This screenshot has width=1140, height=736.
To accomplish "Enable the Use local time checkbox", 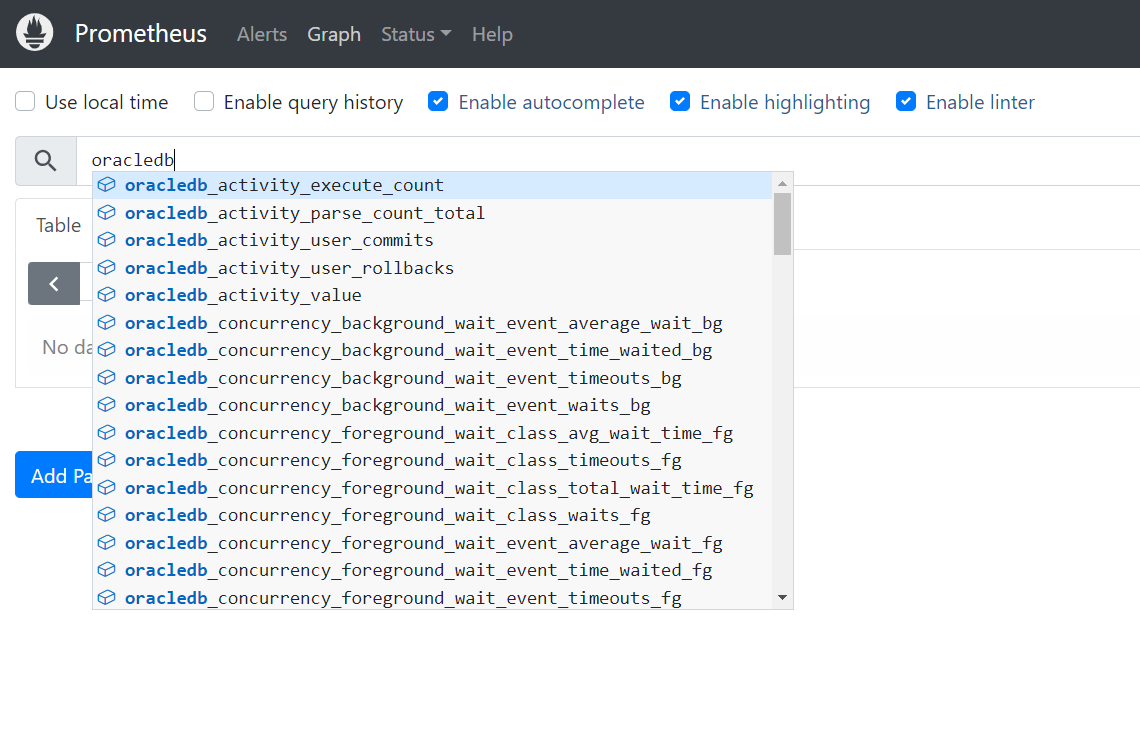I will coord(26,102).
